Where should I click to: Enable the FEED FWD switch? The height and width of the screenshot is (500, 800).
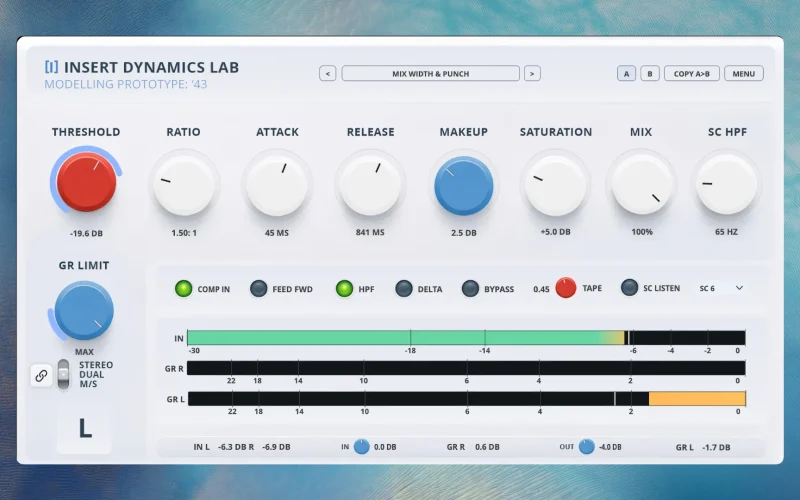pyautogui.click(x=259, y=289)
